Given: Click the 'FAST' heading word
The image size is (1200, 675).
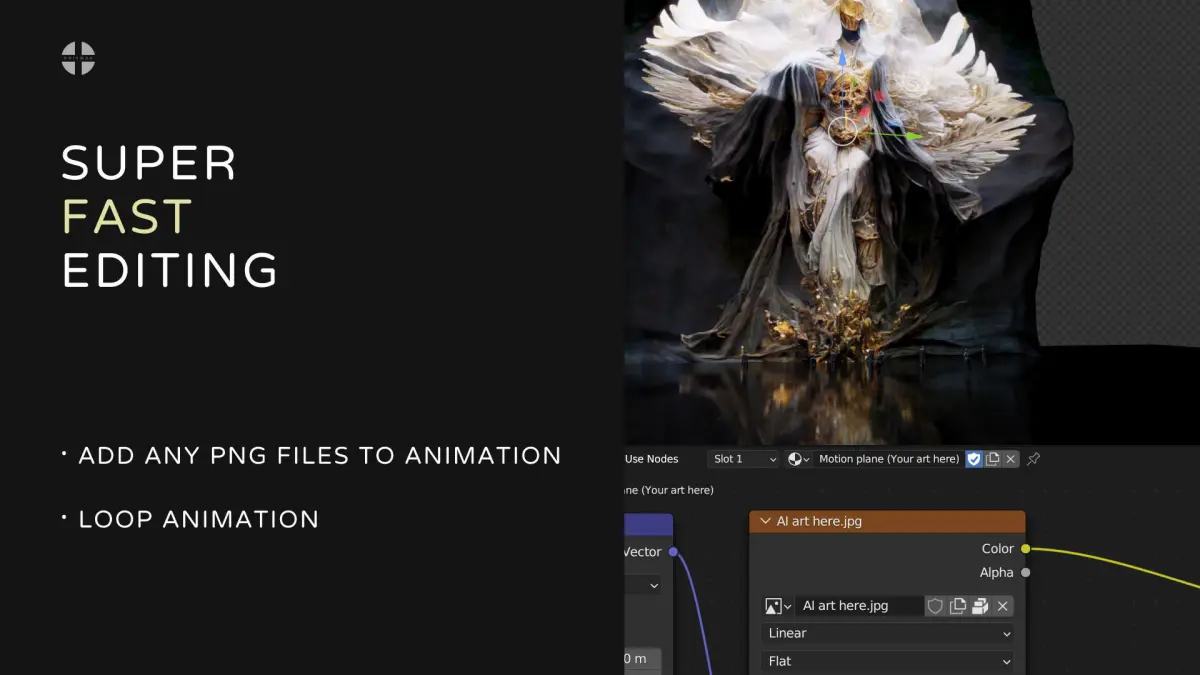Looking at the screenshot, I should point(127,217).
